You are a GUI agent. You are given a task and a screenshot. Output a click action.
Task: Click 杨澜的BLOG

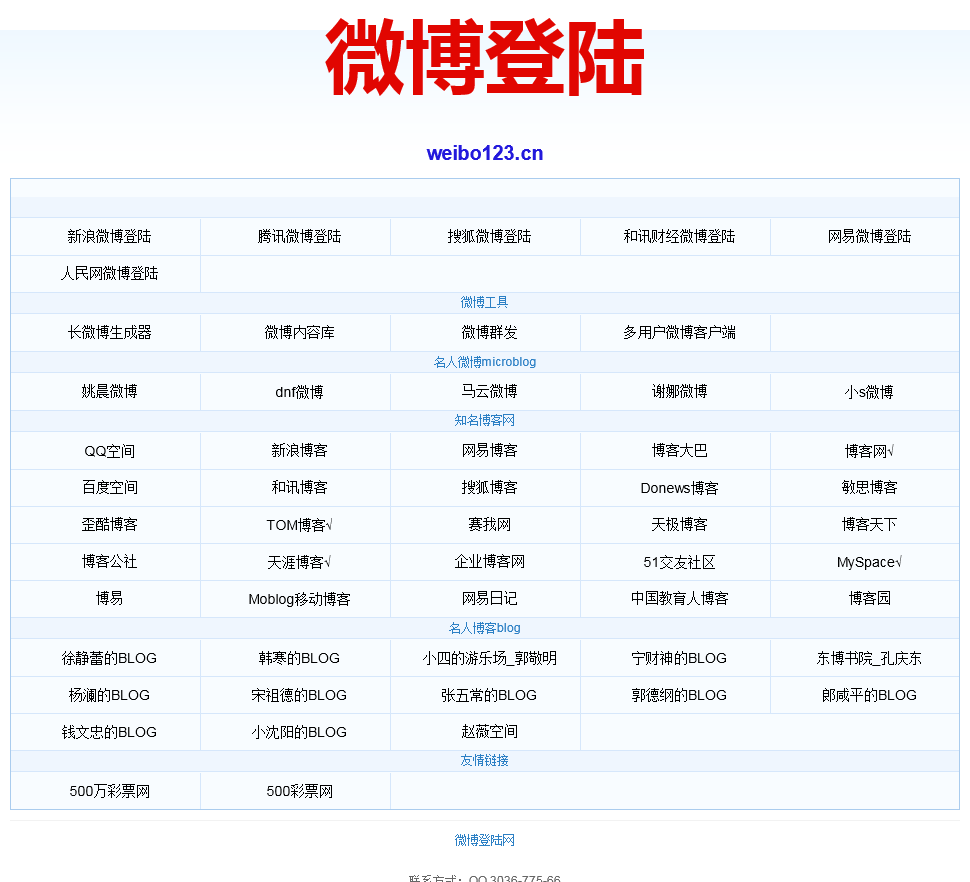pyautogui.click(x=109, y=695)
